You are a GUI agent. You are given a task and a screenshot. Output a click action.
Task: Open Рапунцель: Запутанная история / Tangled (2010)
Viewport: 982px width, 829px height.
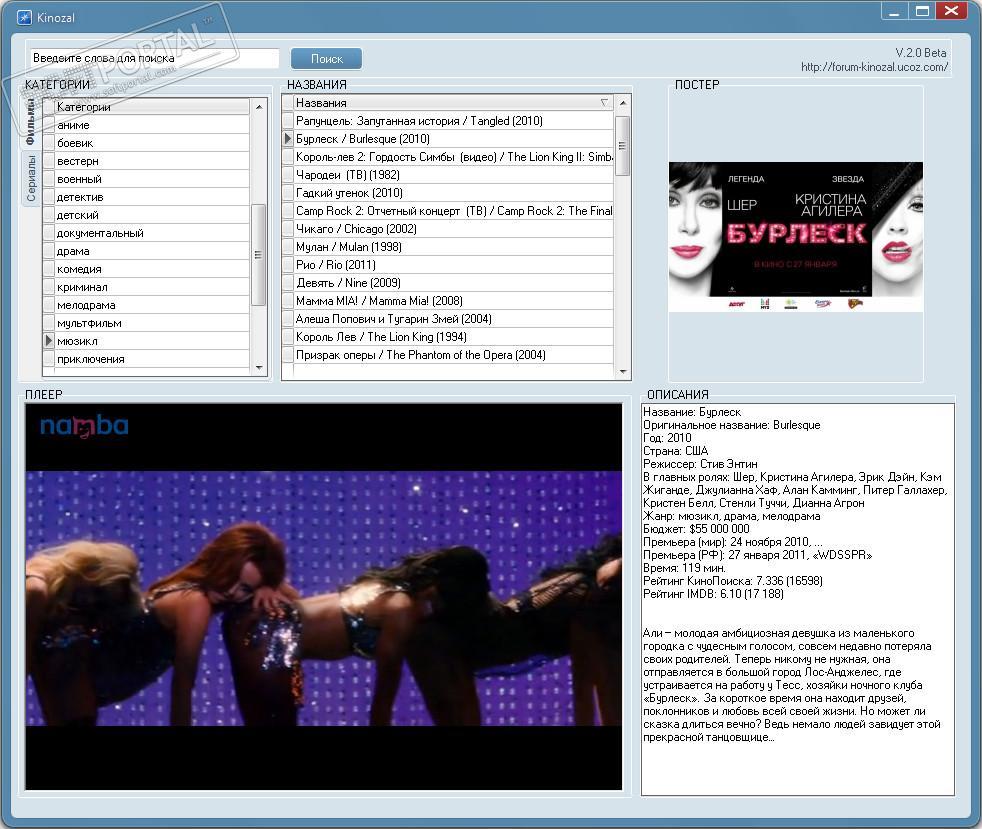pos(453,121)
